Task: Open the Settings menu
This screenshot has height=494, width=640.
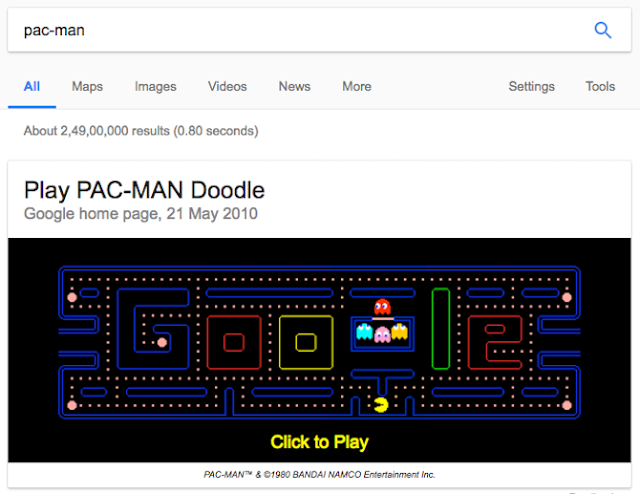Action: point(531,87)
